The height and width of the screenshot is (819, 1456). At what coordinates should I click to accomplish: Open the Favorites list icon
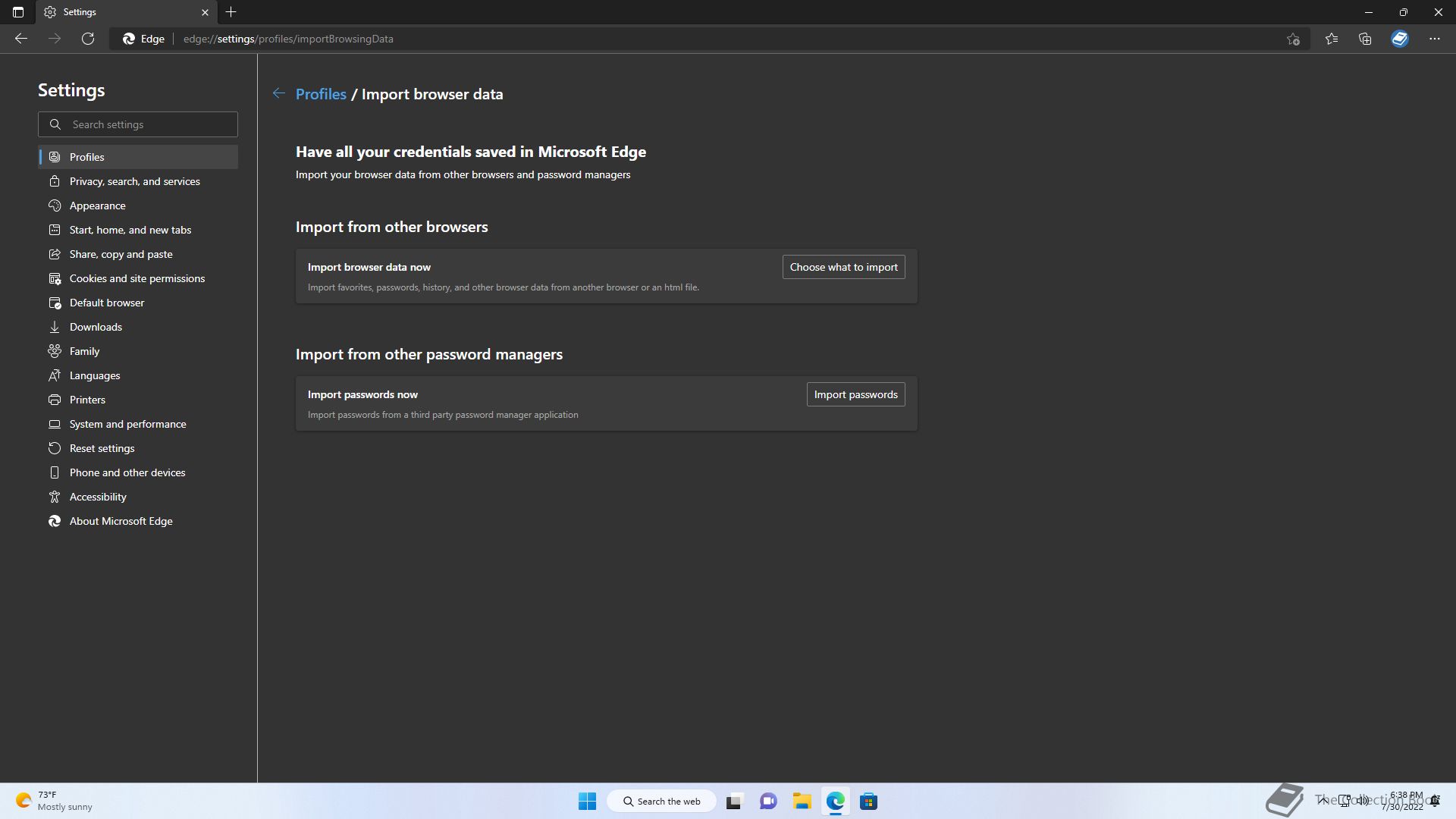pos(1332,39)
